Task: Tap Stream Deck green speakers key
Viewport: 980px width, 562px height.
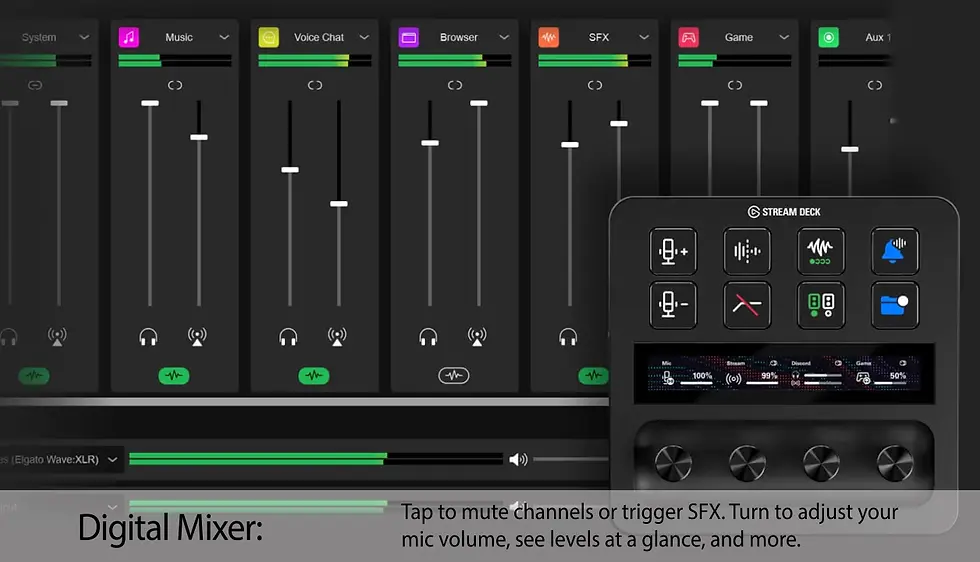Action: pos(821,305)
